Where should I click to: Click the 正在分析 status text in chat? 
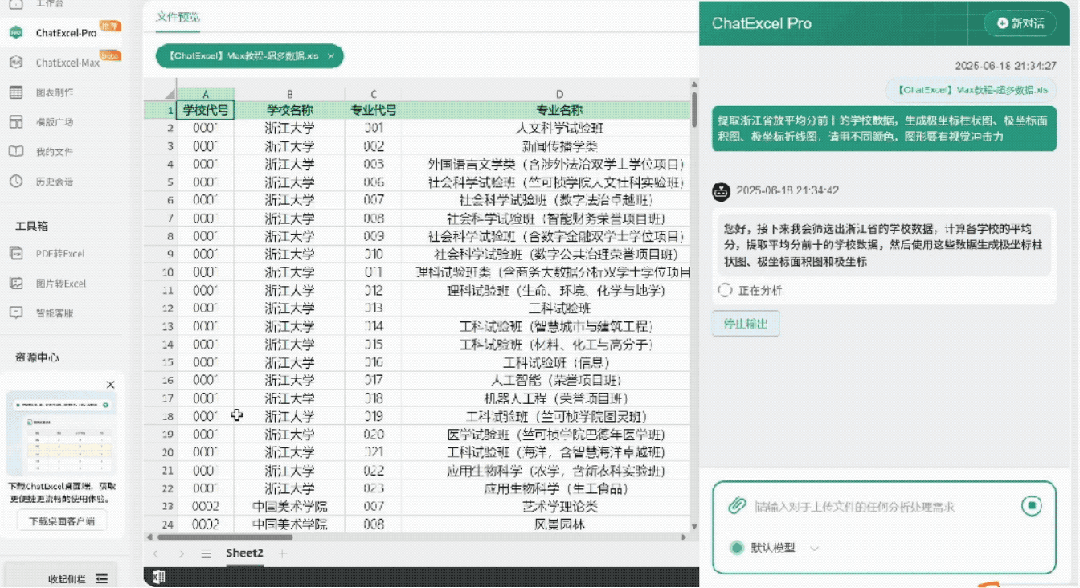[760, 291]
